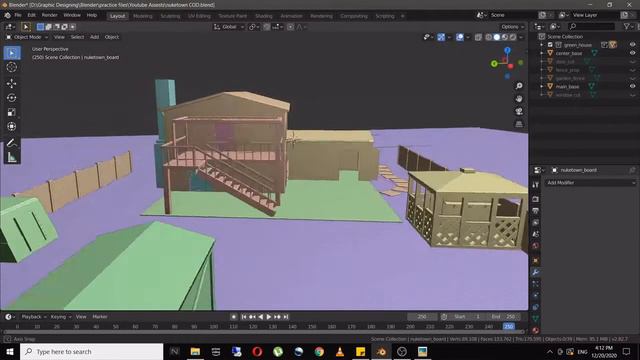Image resolution: width=640 pixels, height=360 pixels.
Task: Open the Output properties tab icon
Action: click(x=536, y=211)
